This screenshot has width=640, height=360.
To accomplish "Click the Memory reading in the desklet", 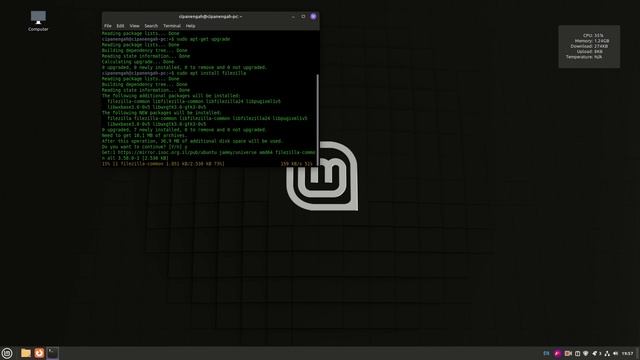I will [x=592, y=41].
